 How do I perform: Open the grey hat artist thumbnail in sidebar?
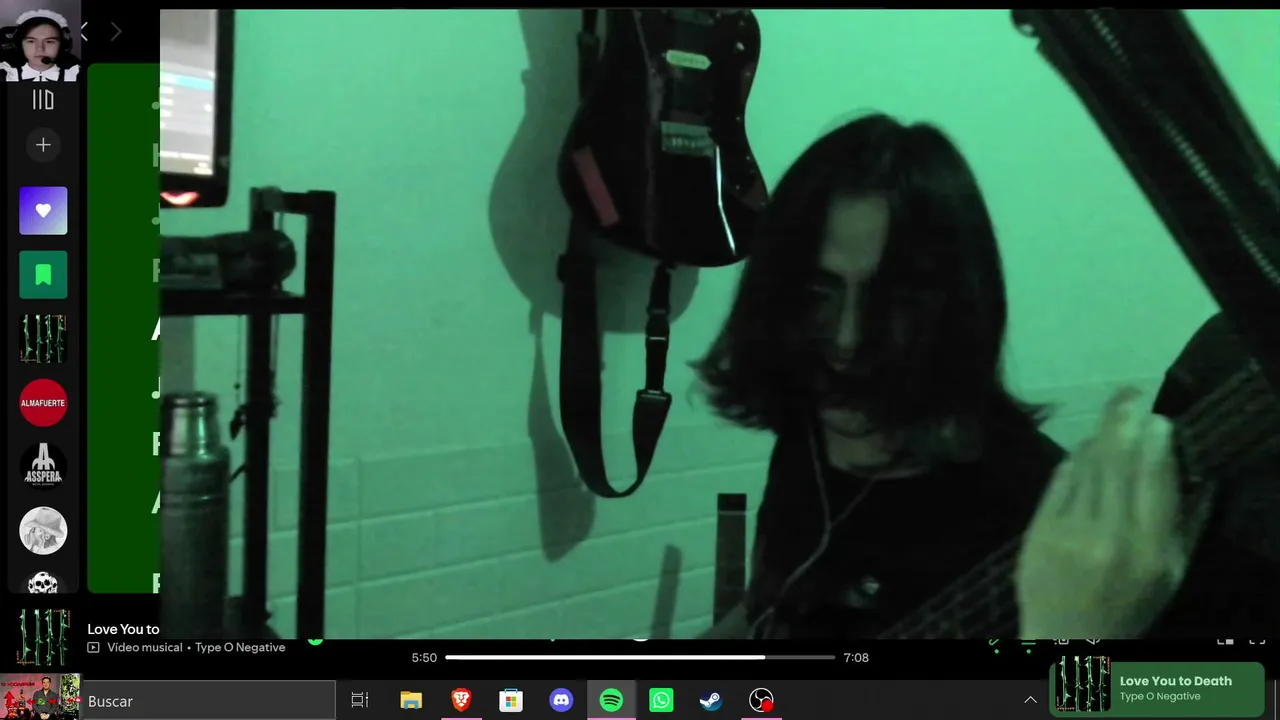tap(43, 531)
